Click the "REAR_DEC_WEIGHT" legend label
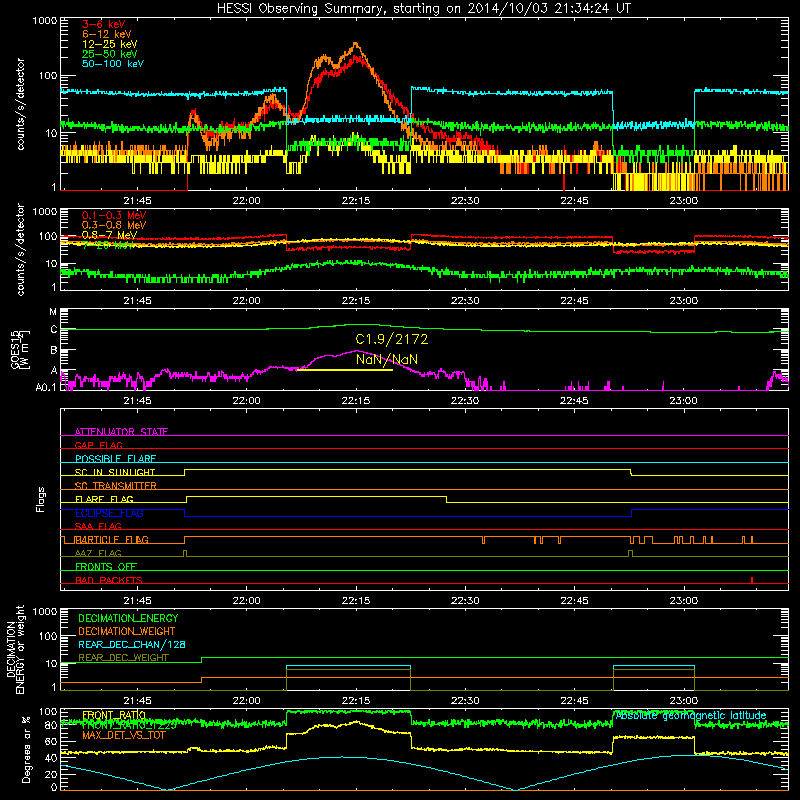 tap(123, 658)
